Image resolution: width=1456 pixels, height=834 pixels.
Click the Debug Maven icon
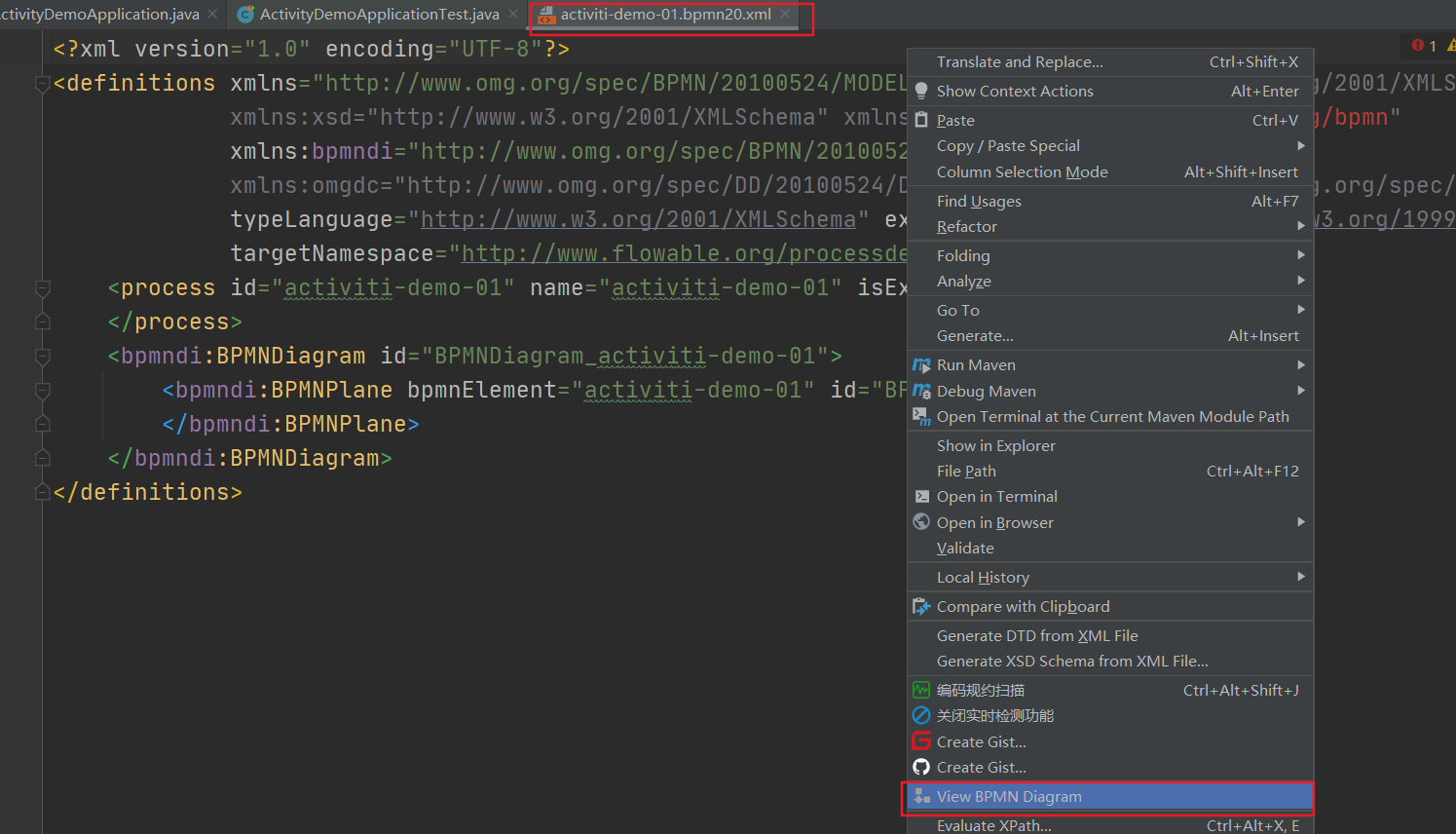pos(921,391)
